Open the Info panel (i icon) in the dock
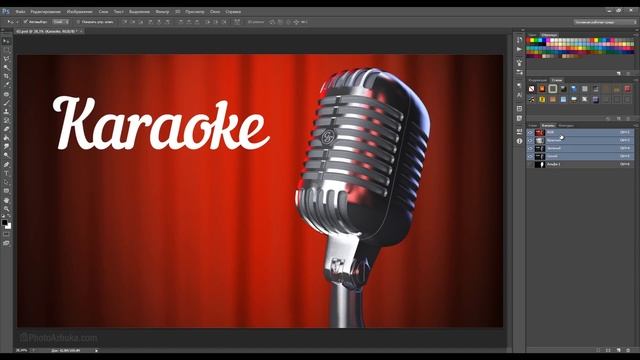640x360 pixels. coord(519,141)
